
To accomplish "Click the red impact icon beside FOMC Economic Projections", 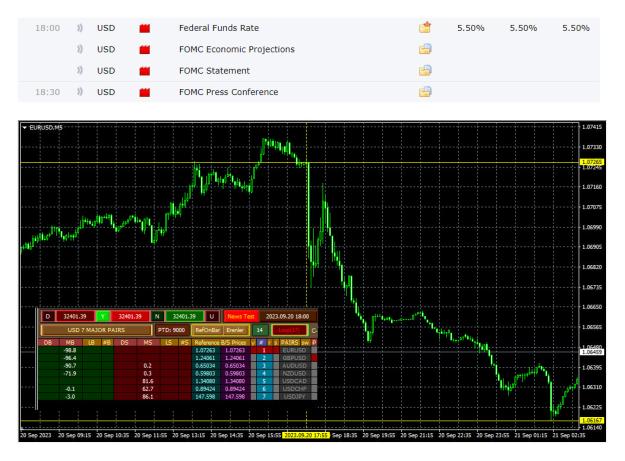I will (145, 49).
